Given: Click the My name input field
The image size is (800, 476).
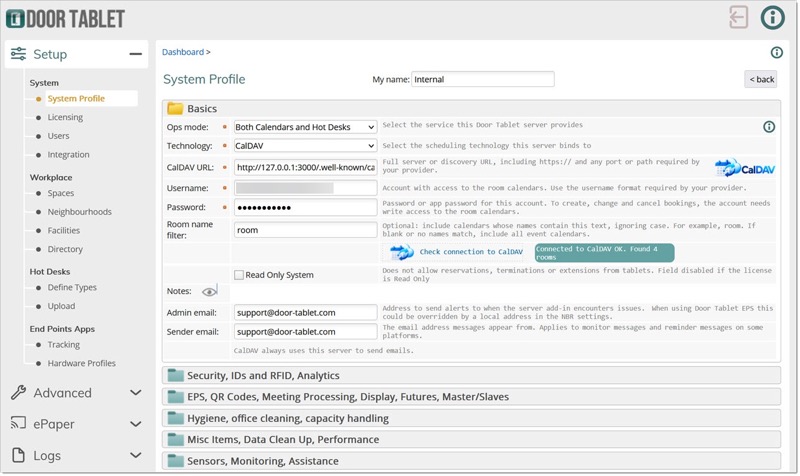Looking at the screenshot, I should (483, 79).
